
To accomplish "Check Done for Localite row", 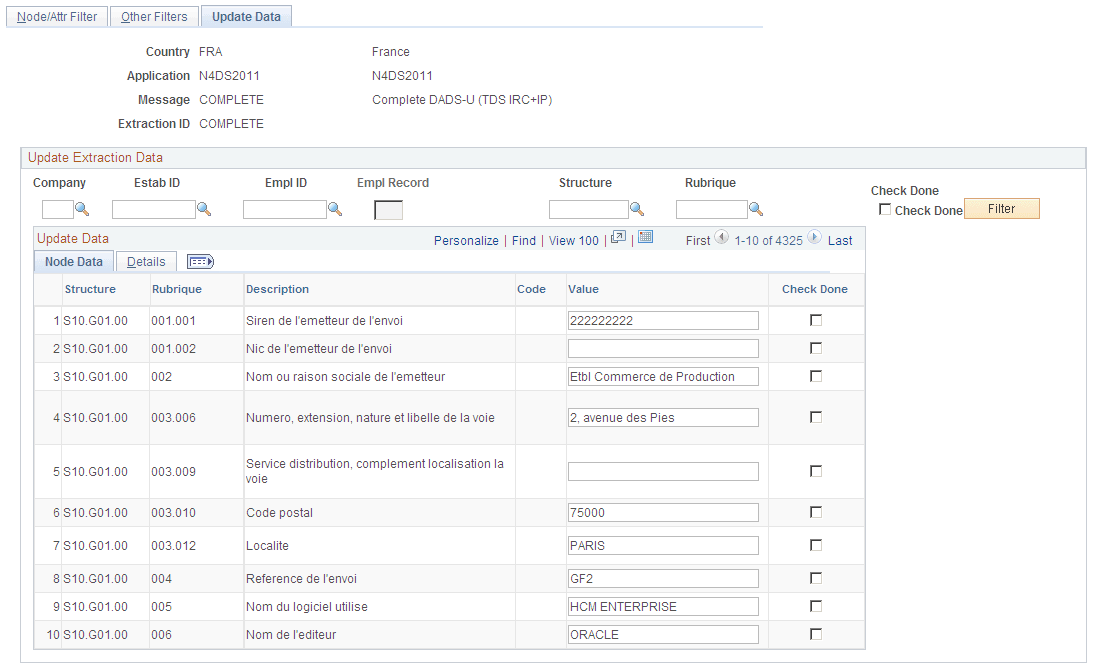I will click(x=816, y=545).
